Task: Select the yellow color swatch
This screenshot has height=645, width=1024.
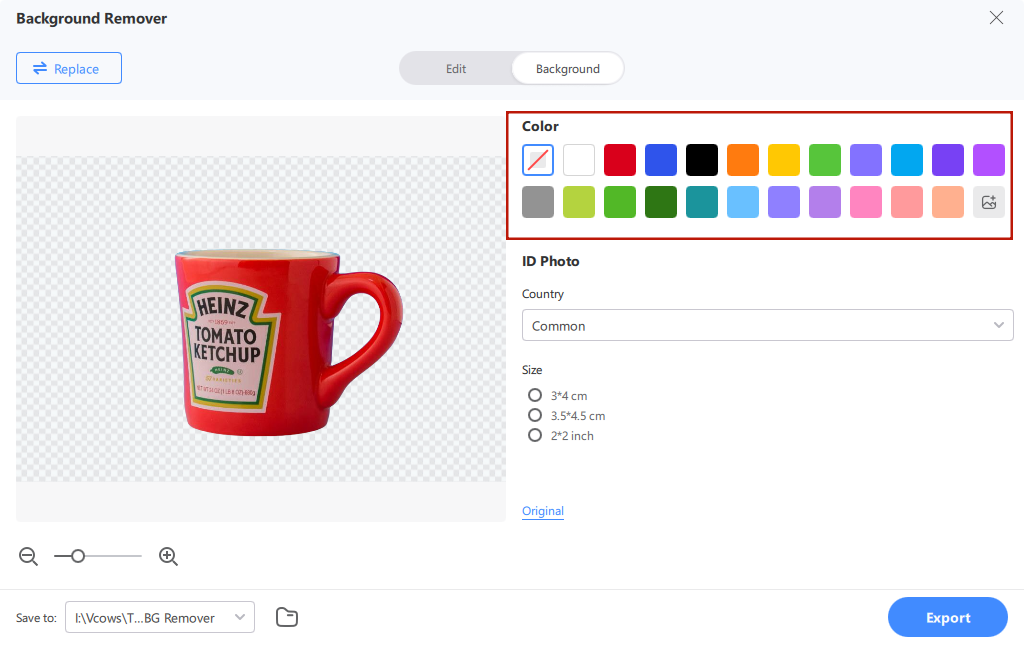Action: click(784, 160)
